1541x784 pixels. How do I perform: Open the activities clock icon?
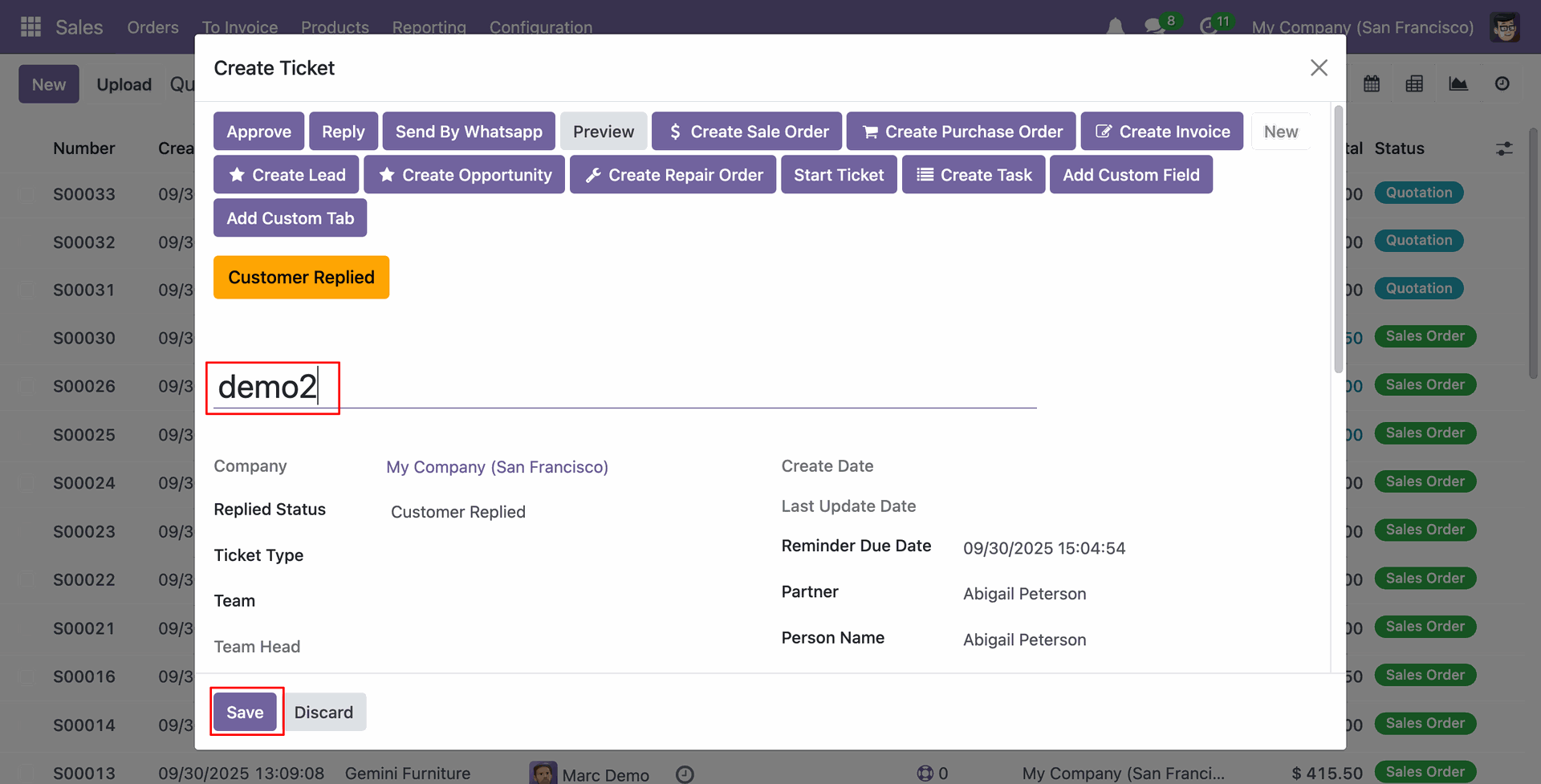click(1208, 27)
